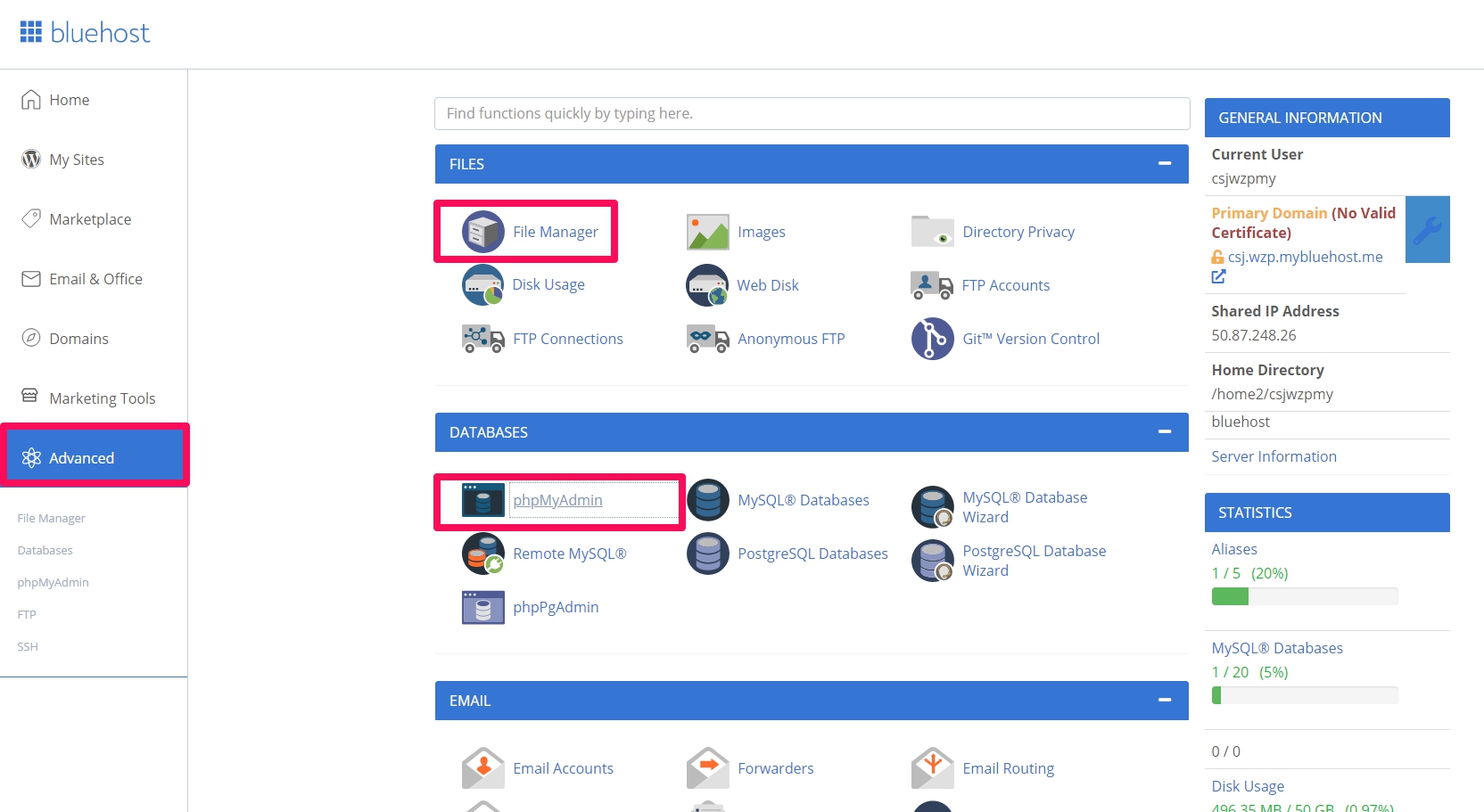Viewport: 1484px width, 812px height.
Task: Open the Anonymous FTP masked truck icon
Action: [708, 339]
